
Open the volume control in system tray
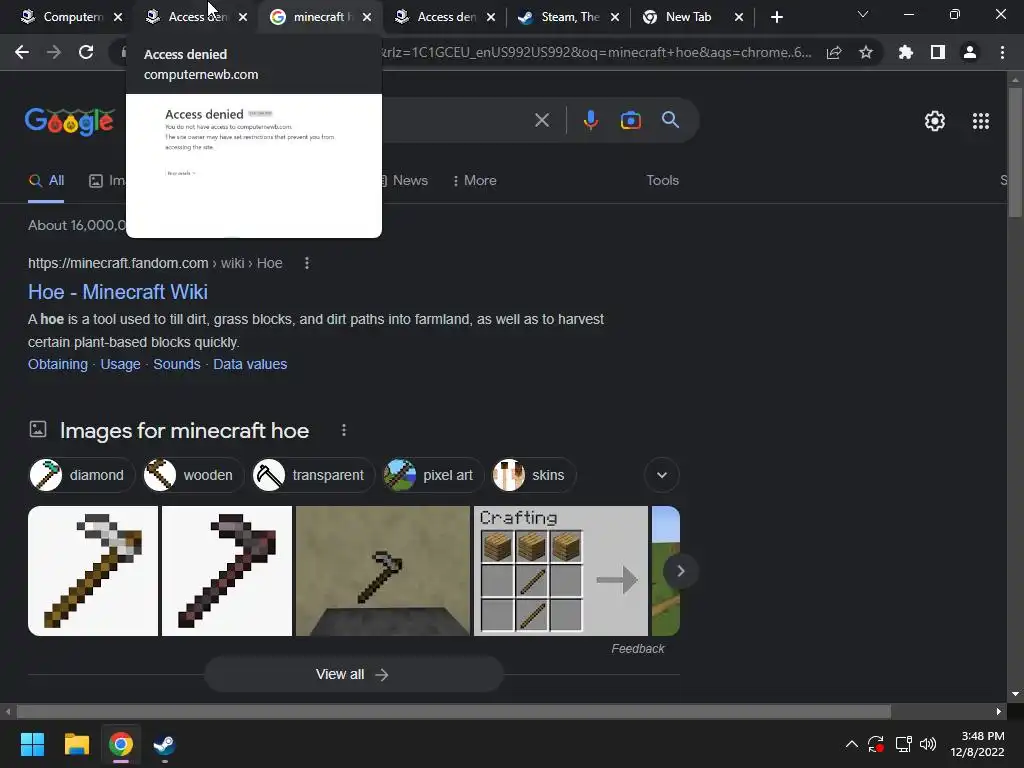coord(928,744)
